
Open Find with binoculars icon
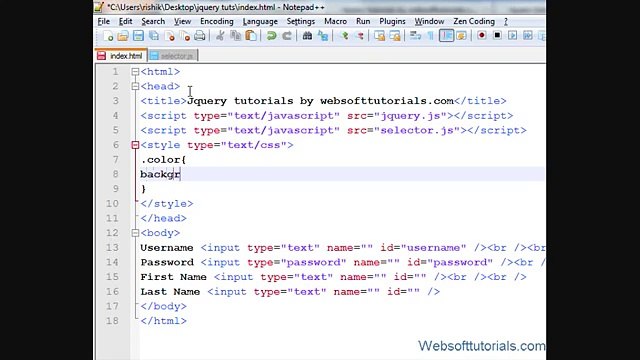(307, 36)
